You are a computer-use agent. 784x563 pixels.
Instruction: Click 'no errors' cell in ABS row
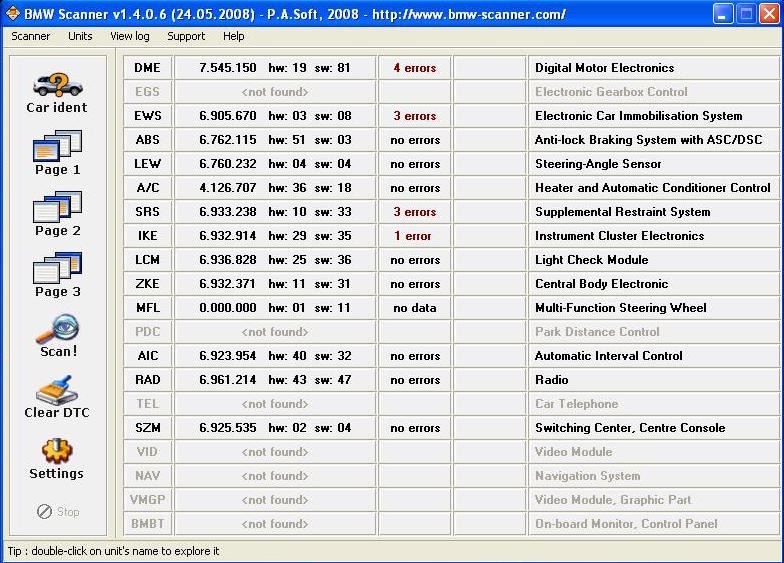414,140
